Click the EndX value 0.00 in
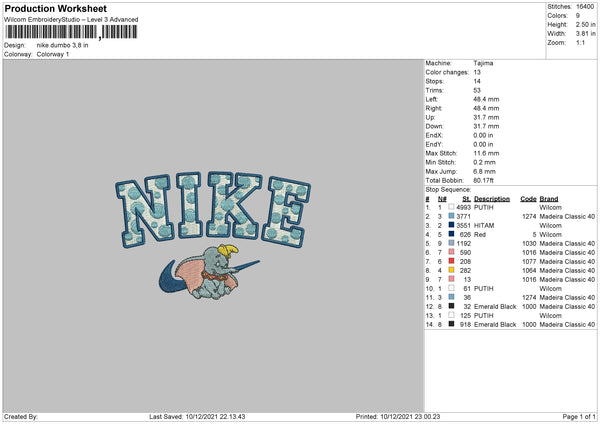The height and width of the screenshot is (424, 600). 483,135
